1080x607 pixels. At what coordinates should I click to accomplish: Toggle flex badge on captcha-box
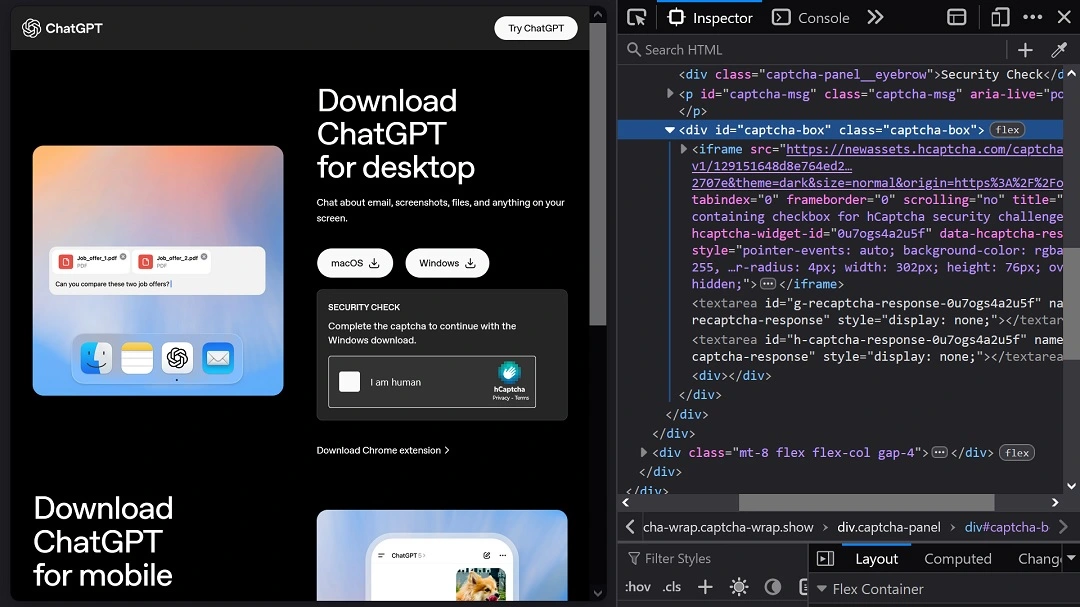point(1007,130)
